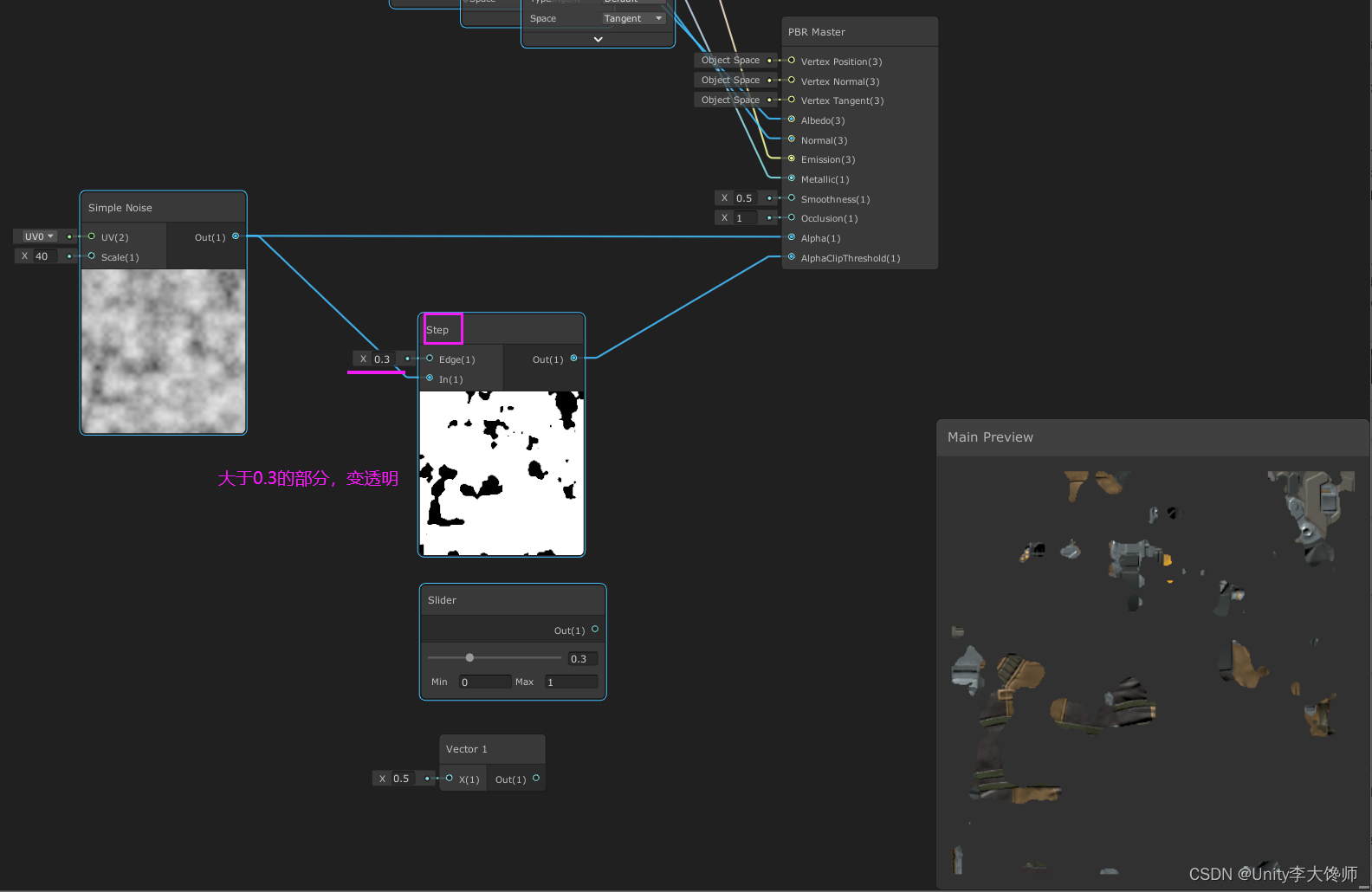Select the PBR Master node title
The image size is (1372, 892).
[817, 32]
